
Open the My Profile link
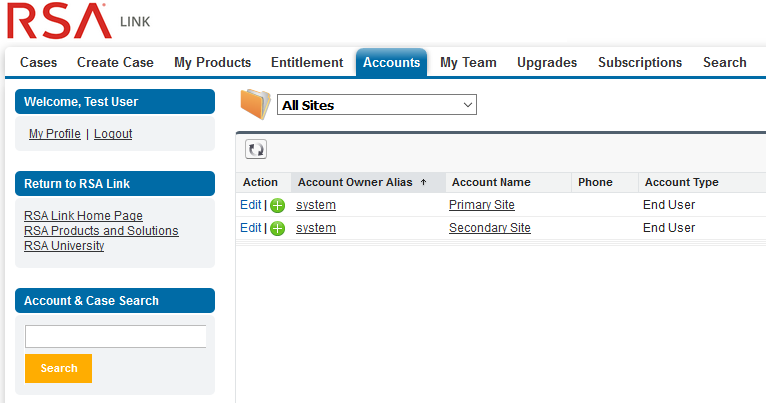[55, 134]
